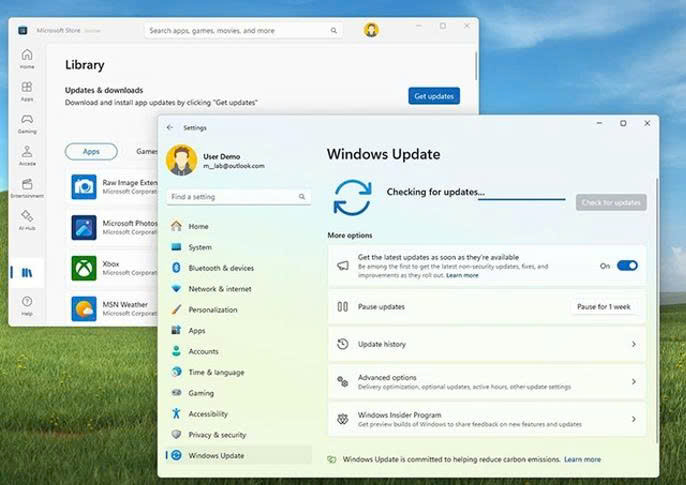Select Games filter tab in Library
This screenshot has width=686, height=485.
147,151
